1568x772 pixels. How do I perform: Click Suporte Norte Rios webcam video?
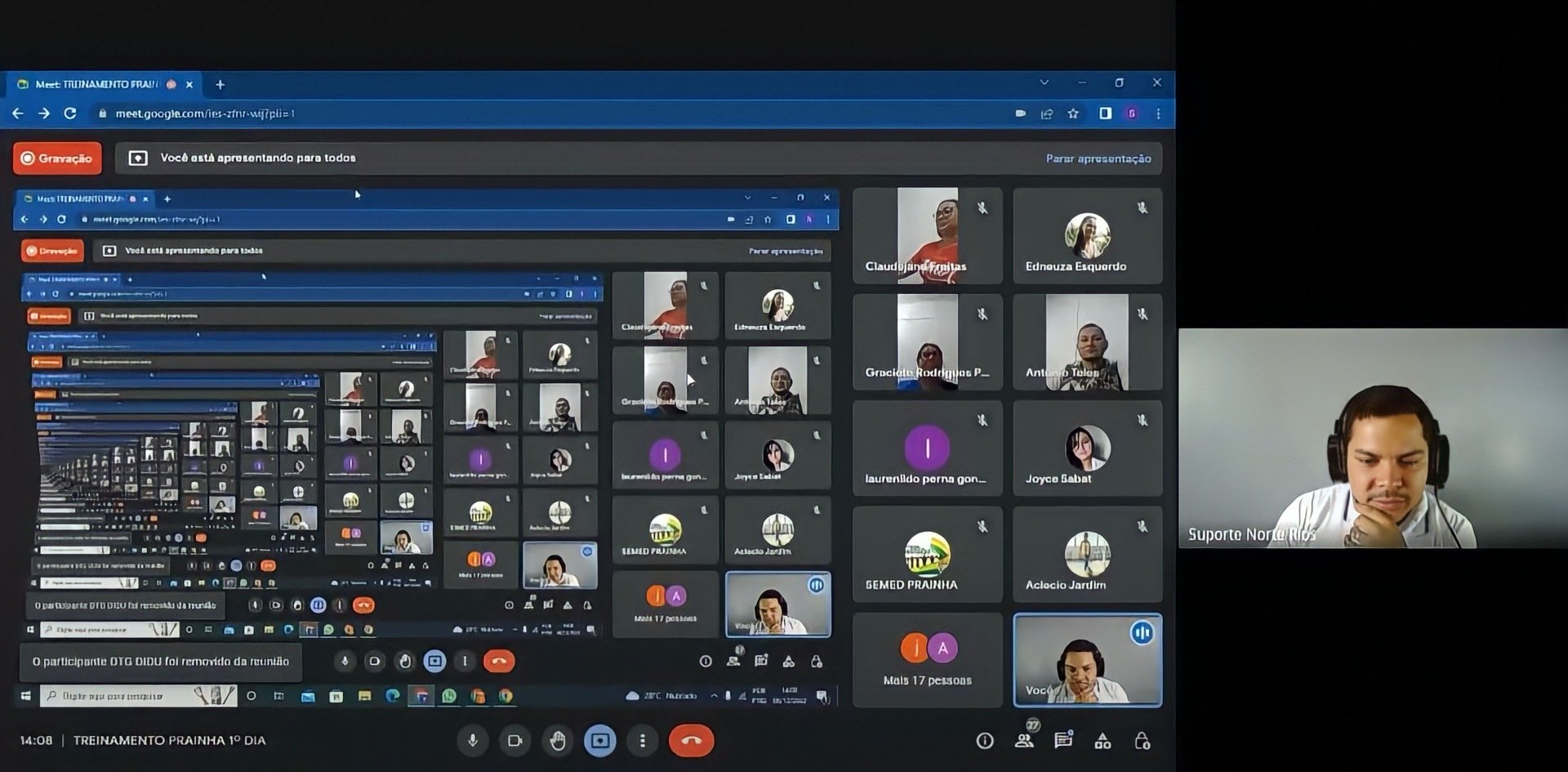coord(1373,439)
